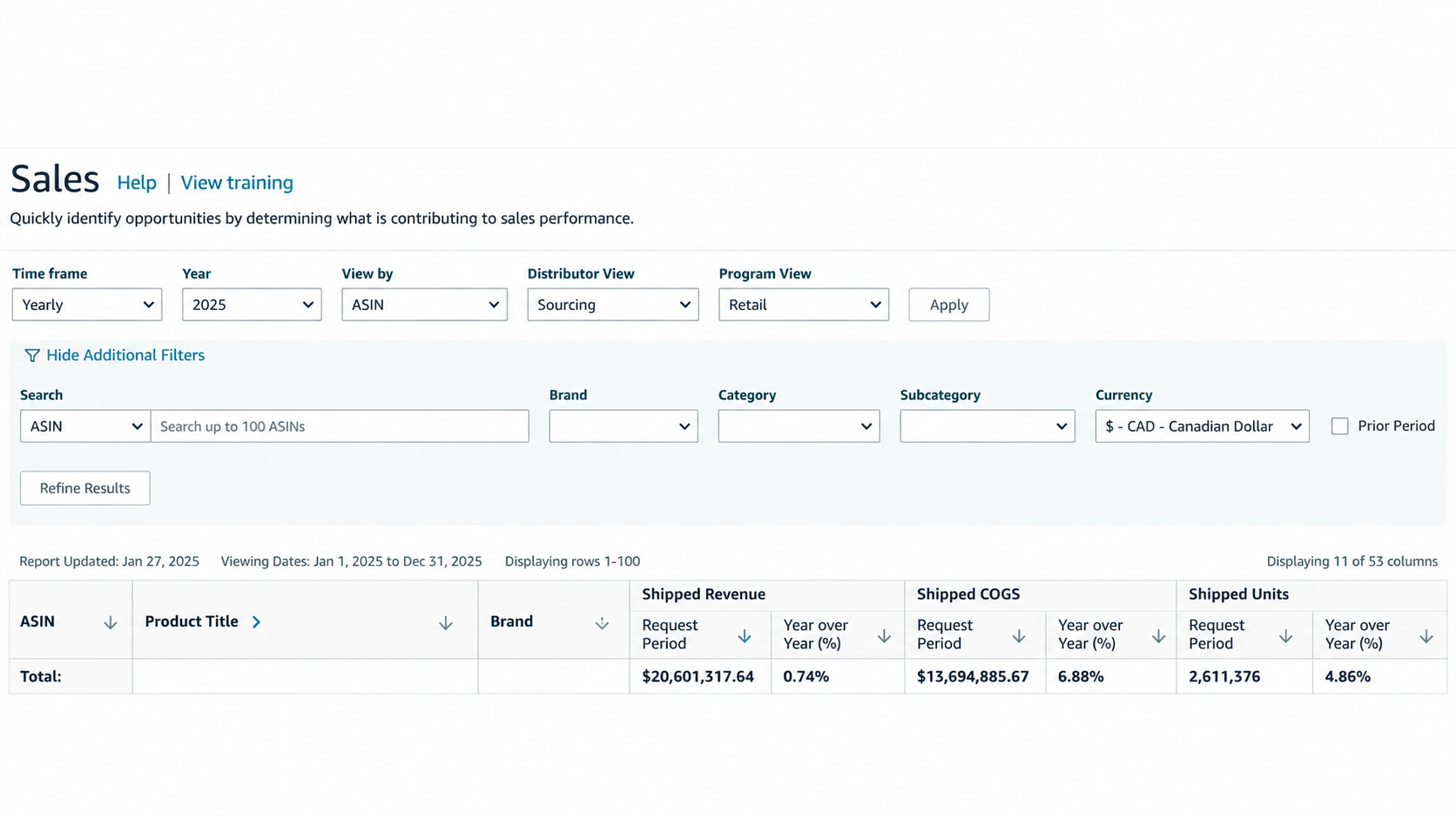Sort Shipped Revenue Year over Year arrow
Screen dimensions: 1456x819
[x=884, y=636]
